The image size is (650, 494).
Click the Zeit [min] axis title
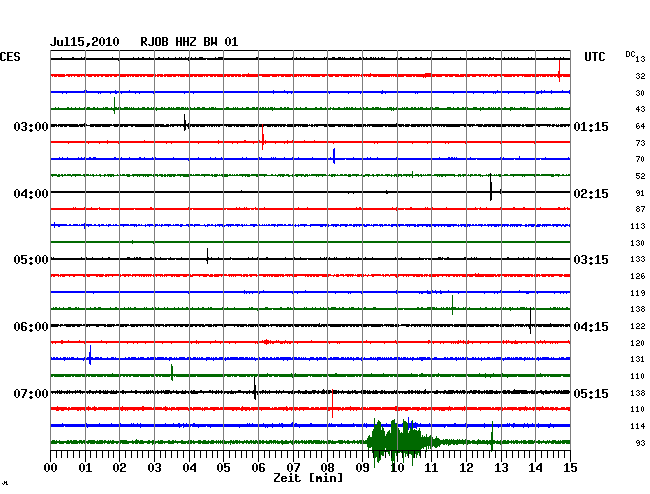308,478
